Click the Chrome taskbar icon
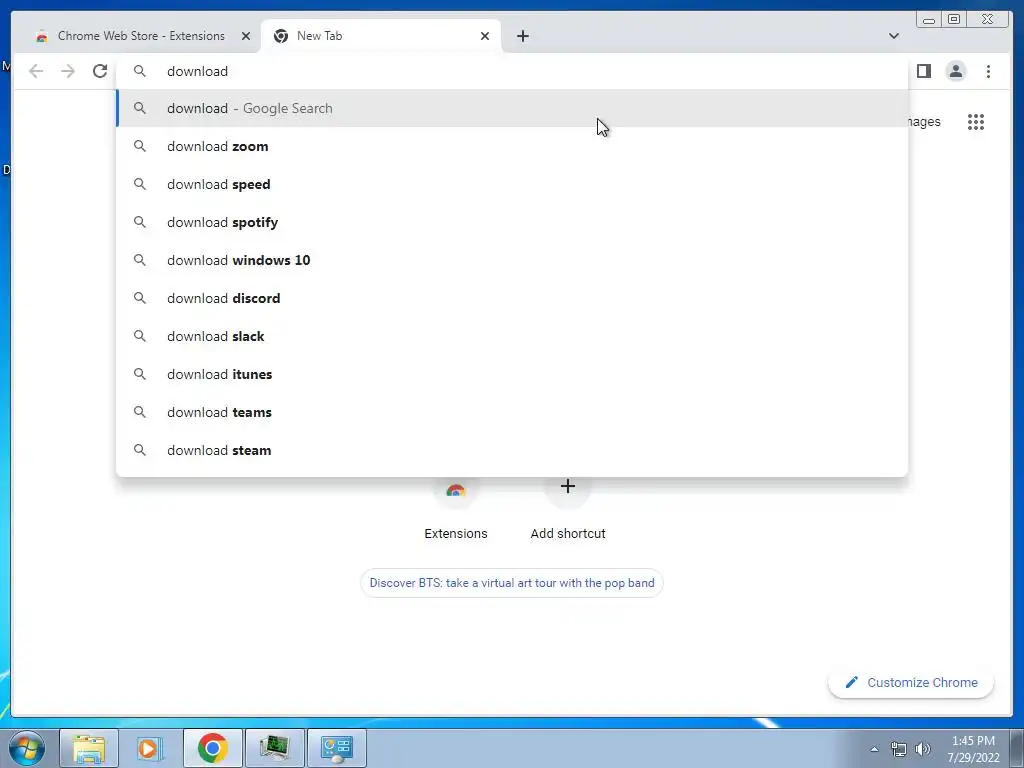The image size is (1024, 768). [213, 748]
